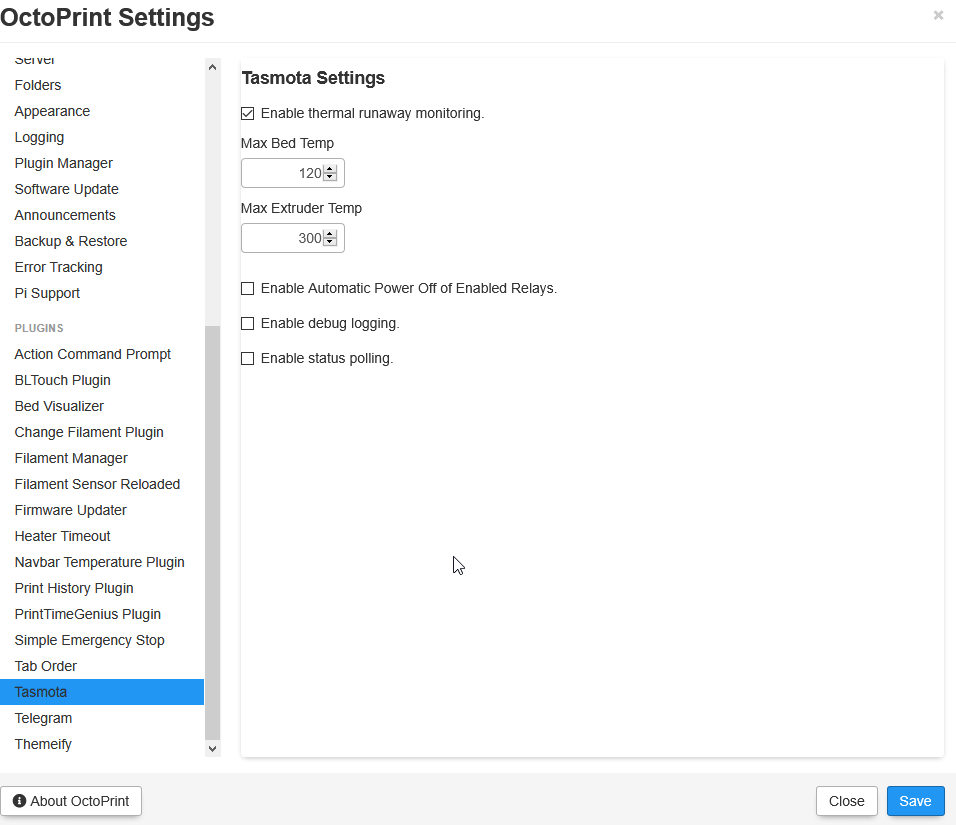Close the settings dialog

[846, 801]
